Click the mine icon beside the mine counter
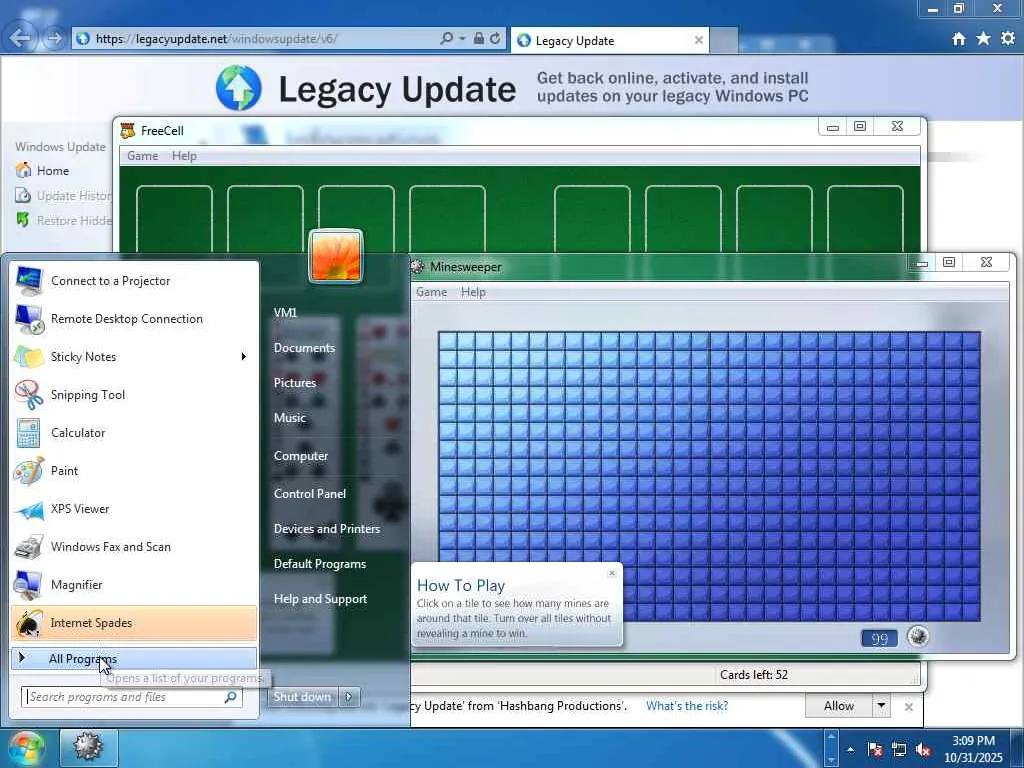Viewport: 1024px width, 768px height. (918, 636)
